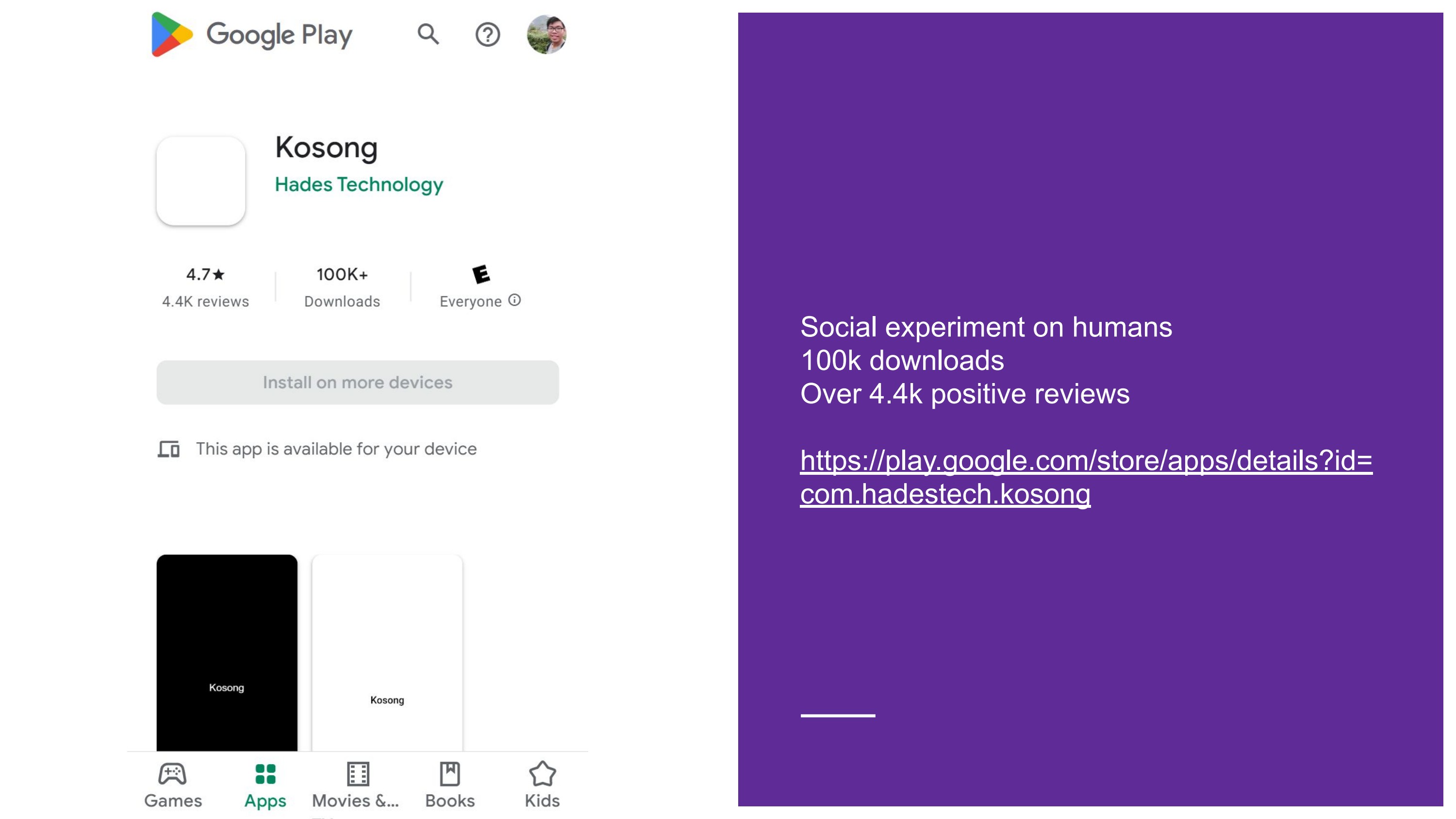This screenshot has height=819, width=1456.
Task: Click Install on more devices button
Action: [358, 383]
